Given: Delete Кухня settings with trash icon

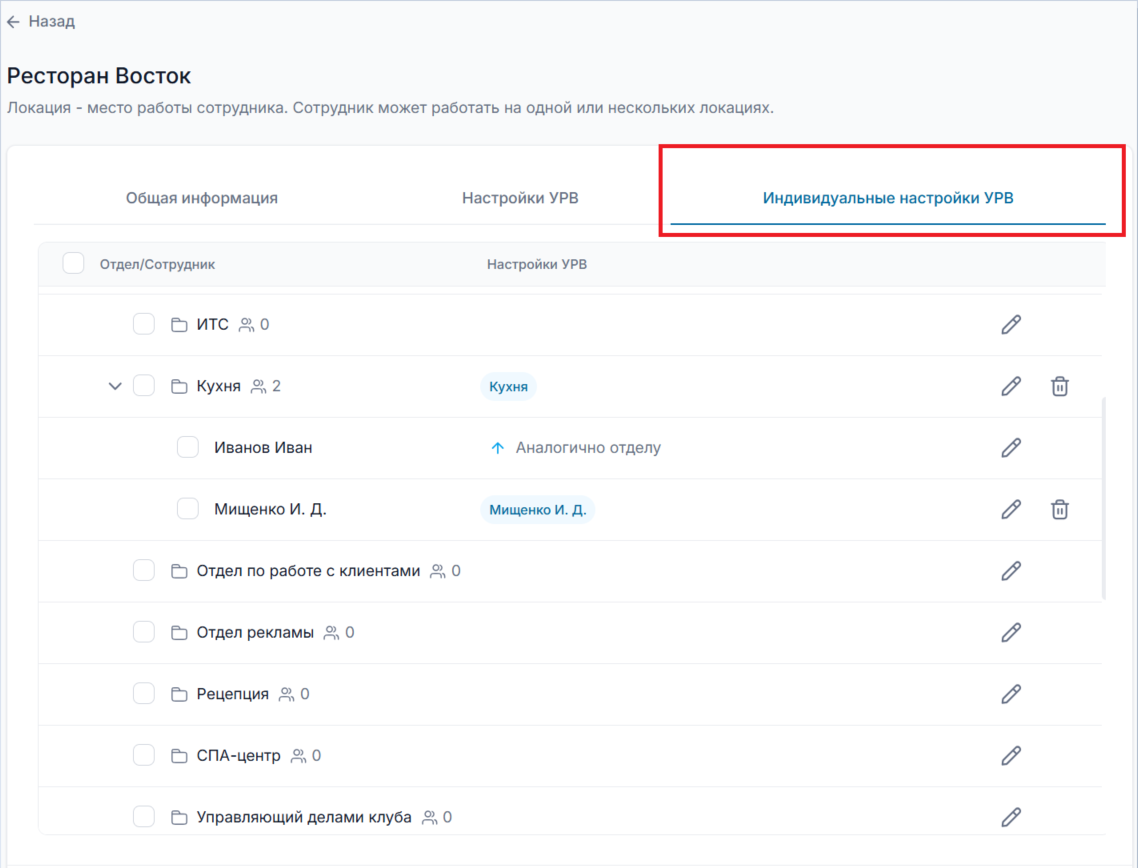Looking at the screenshot, I should click(x=1060, y=386).
